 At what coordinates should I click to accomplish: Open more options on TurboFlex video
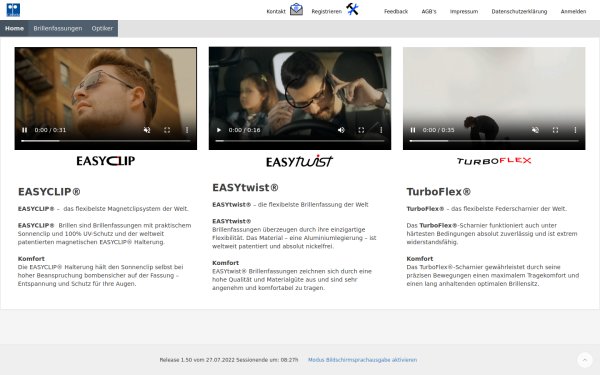[x=575, y=130]
